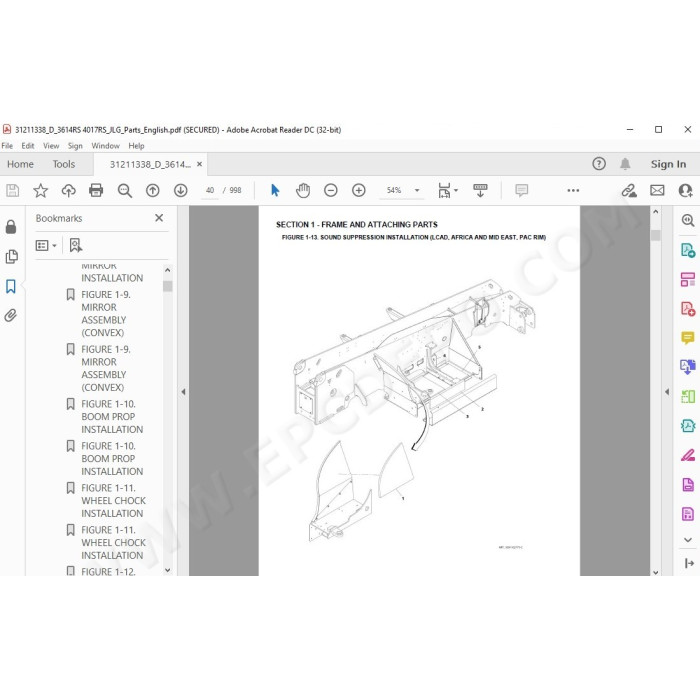The width and height of the screenshot is (700, 700).
Task: Collapse the right tools pane arrow
Action: coord(667,392)
